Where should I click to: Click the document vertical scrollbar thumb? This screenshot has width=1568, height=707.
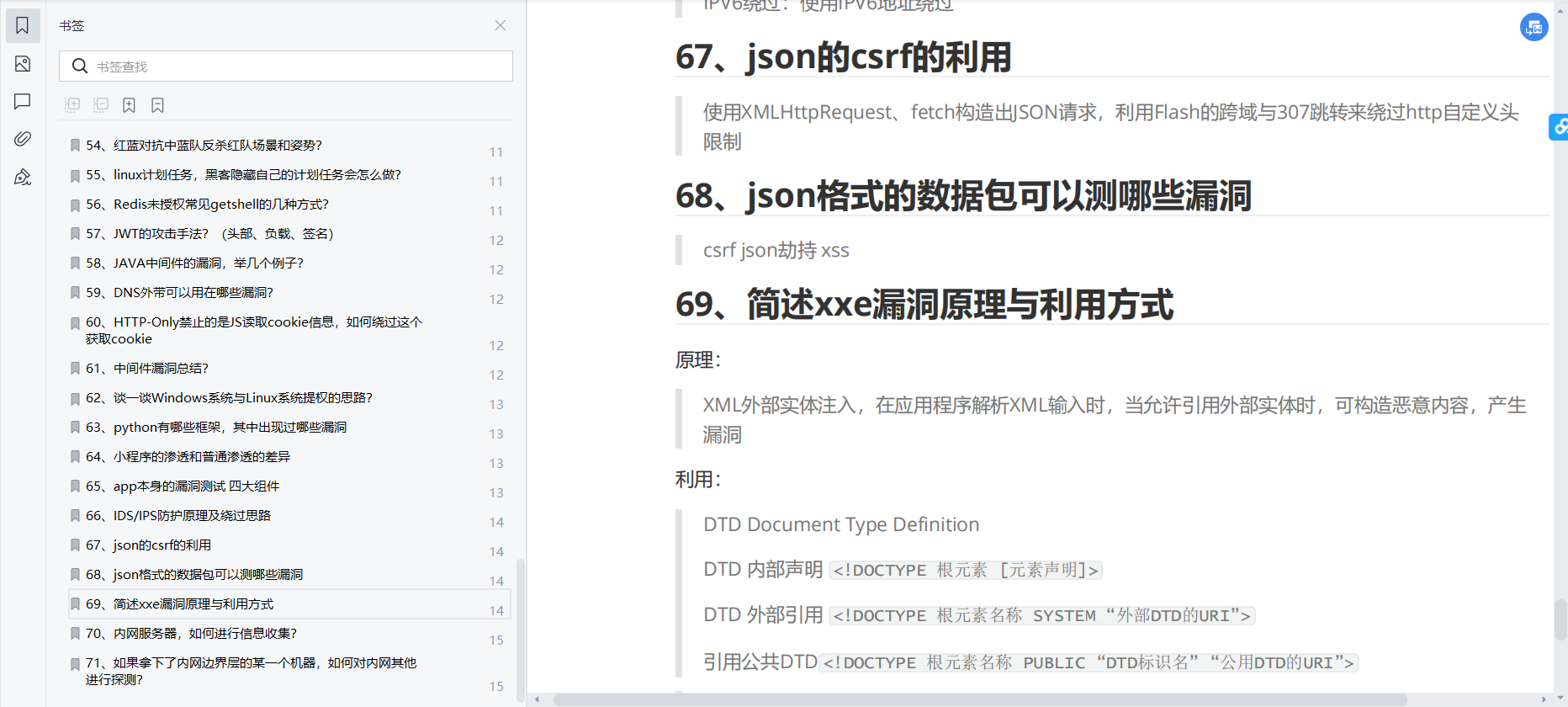[x=1560, y=619]
